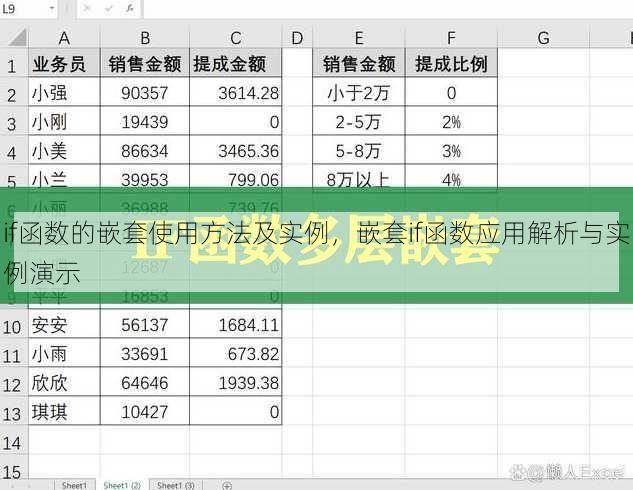Click cell 4% in 提成比例 column
The width and height of the screenshot is (633, 490).
(x=451, y=177)
